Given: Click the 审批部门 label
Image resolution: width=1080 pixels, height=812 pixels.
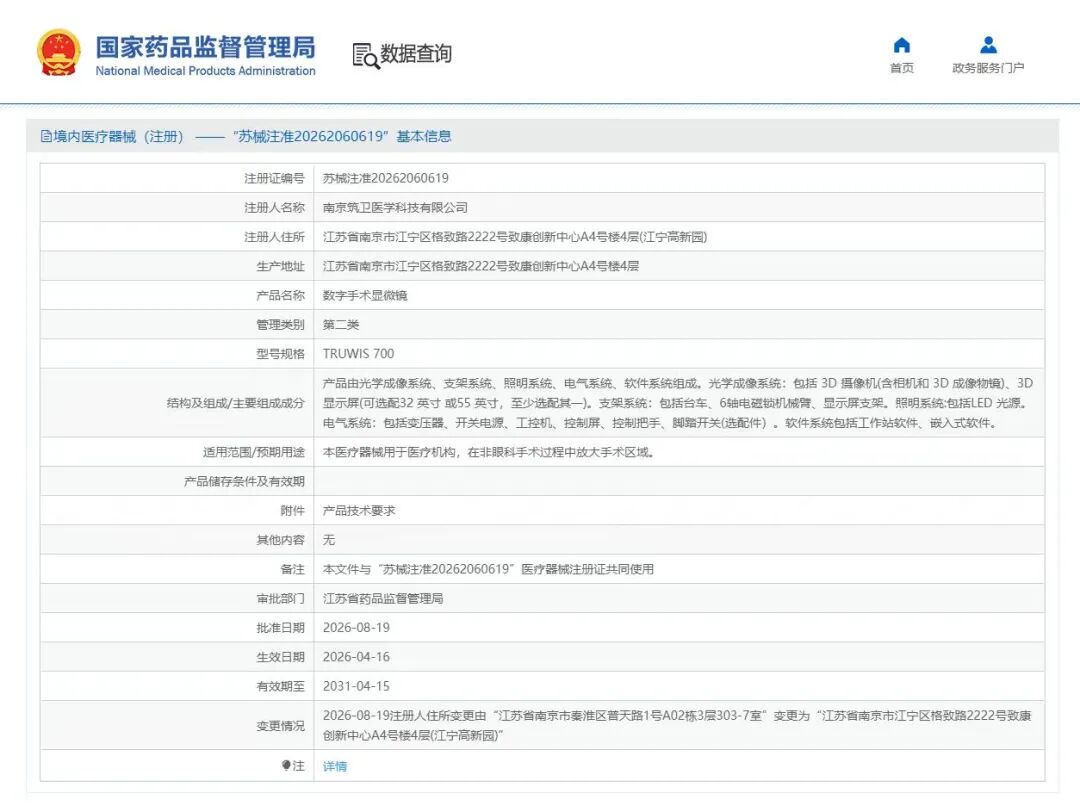Looking at the screenshot, I should tap(280, 598).
